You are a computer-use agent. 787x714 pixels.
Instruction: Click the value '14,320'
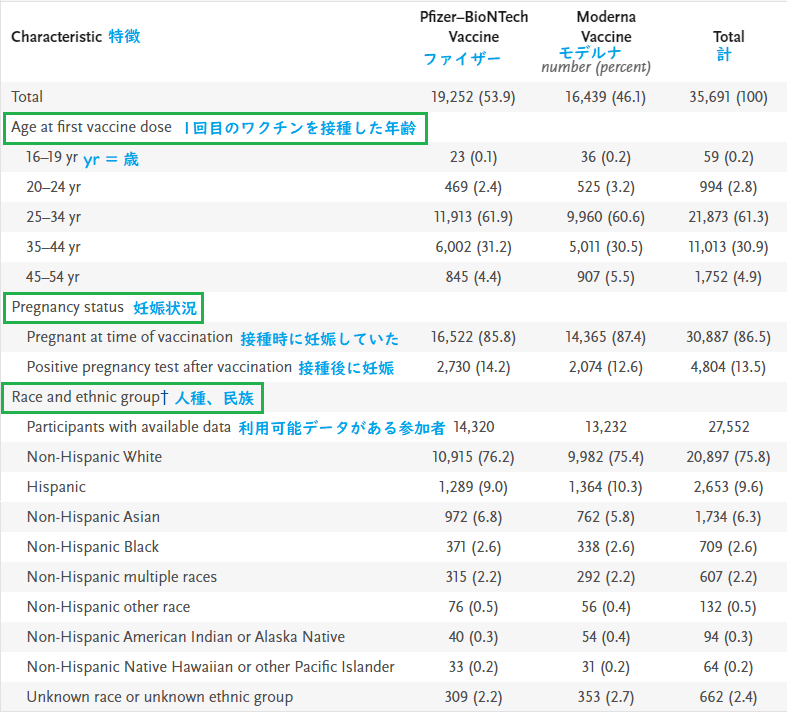coord(473,427)
